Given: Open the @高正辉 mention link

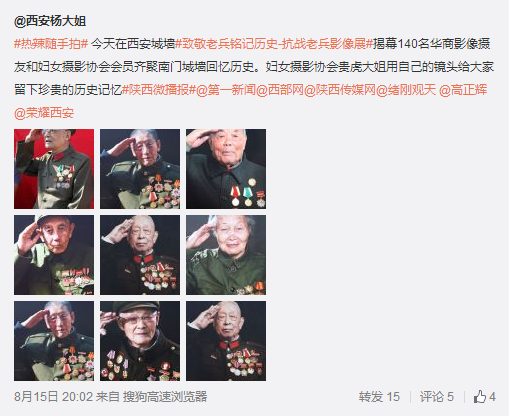Looking at the screenshot, I should click(463, 90).
